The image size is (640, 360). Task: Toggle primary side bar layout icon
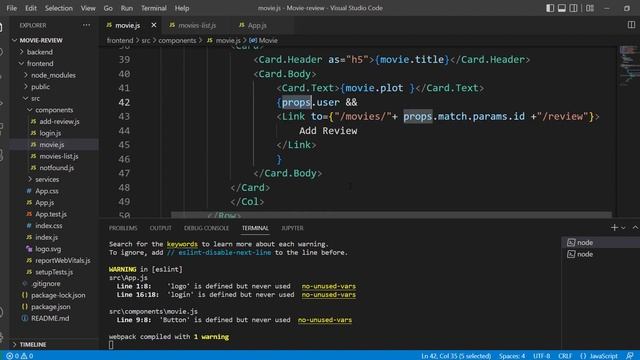[550, 8]
